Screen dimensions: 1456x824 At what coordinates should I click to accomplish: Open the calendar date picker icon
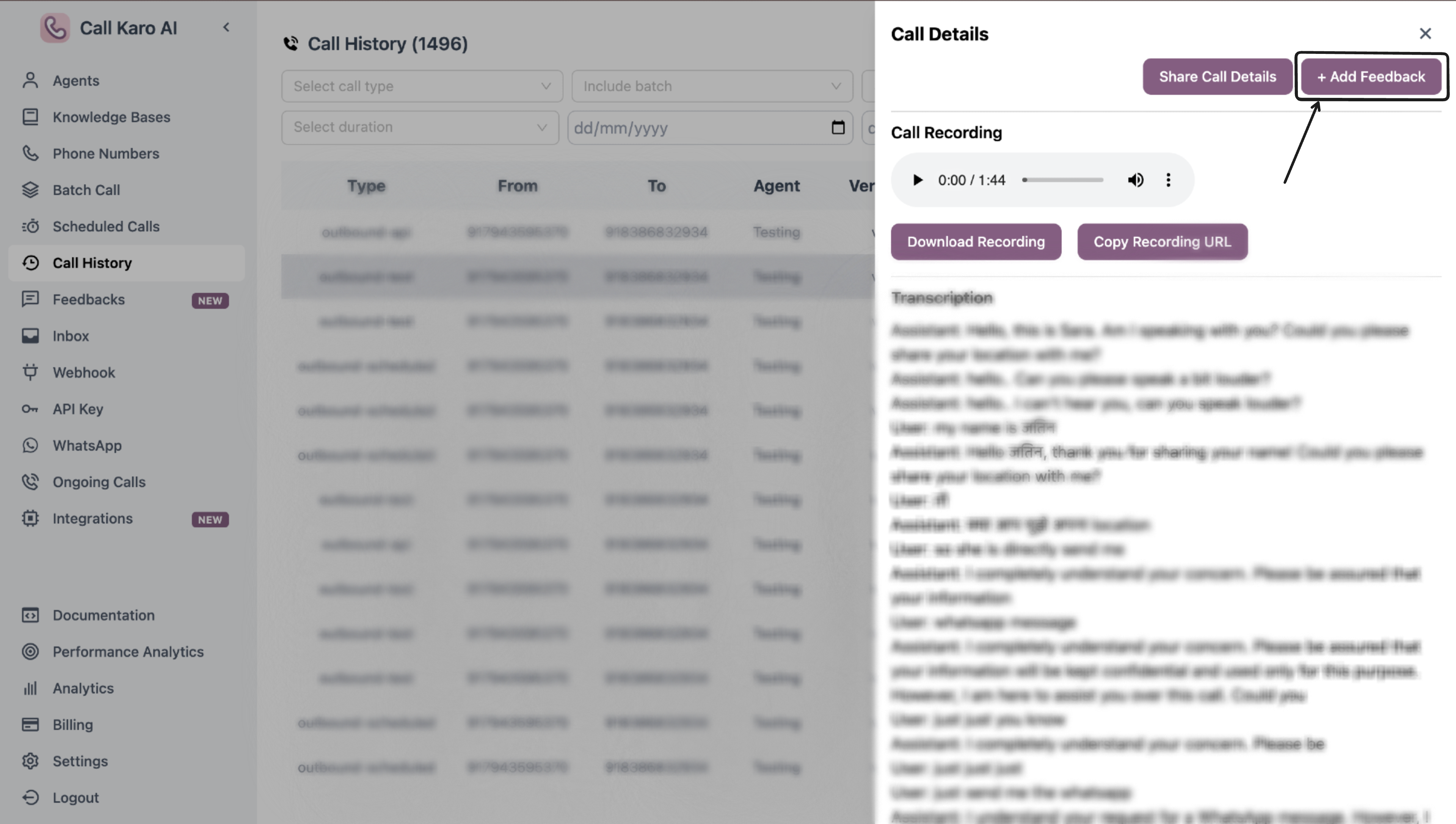point(838,127)
